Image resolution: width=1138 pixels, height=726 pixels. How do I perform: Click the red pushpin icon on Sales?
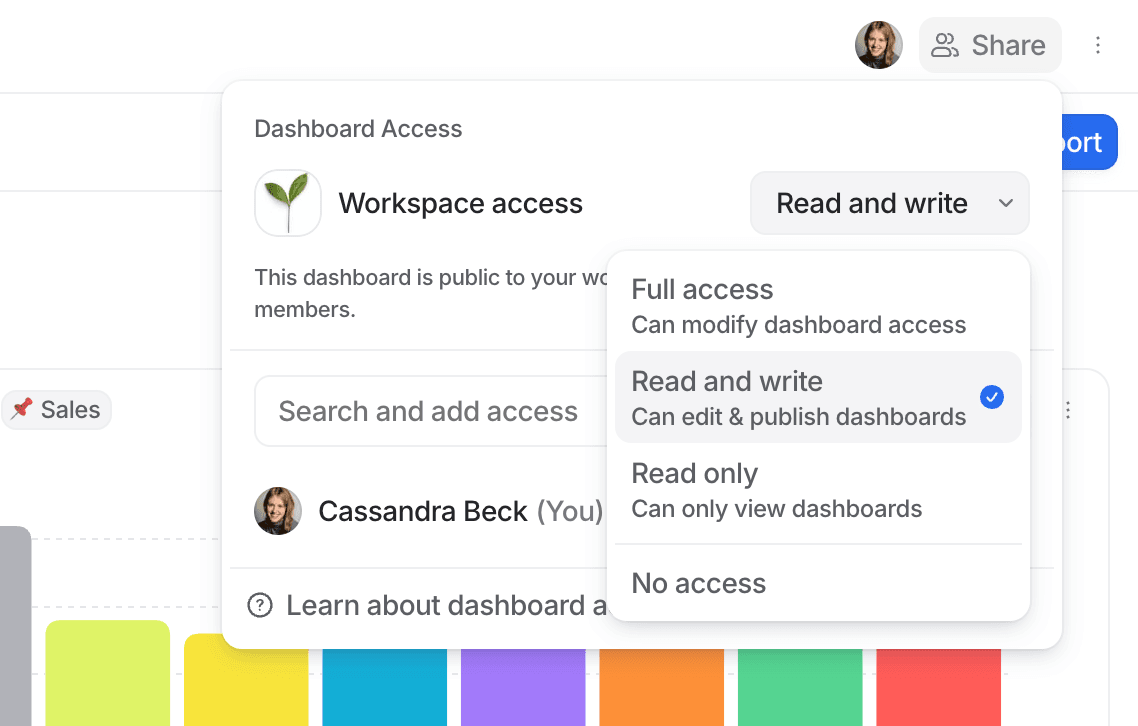point(22,409)
